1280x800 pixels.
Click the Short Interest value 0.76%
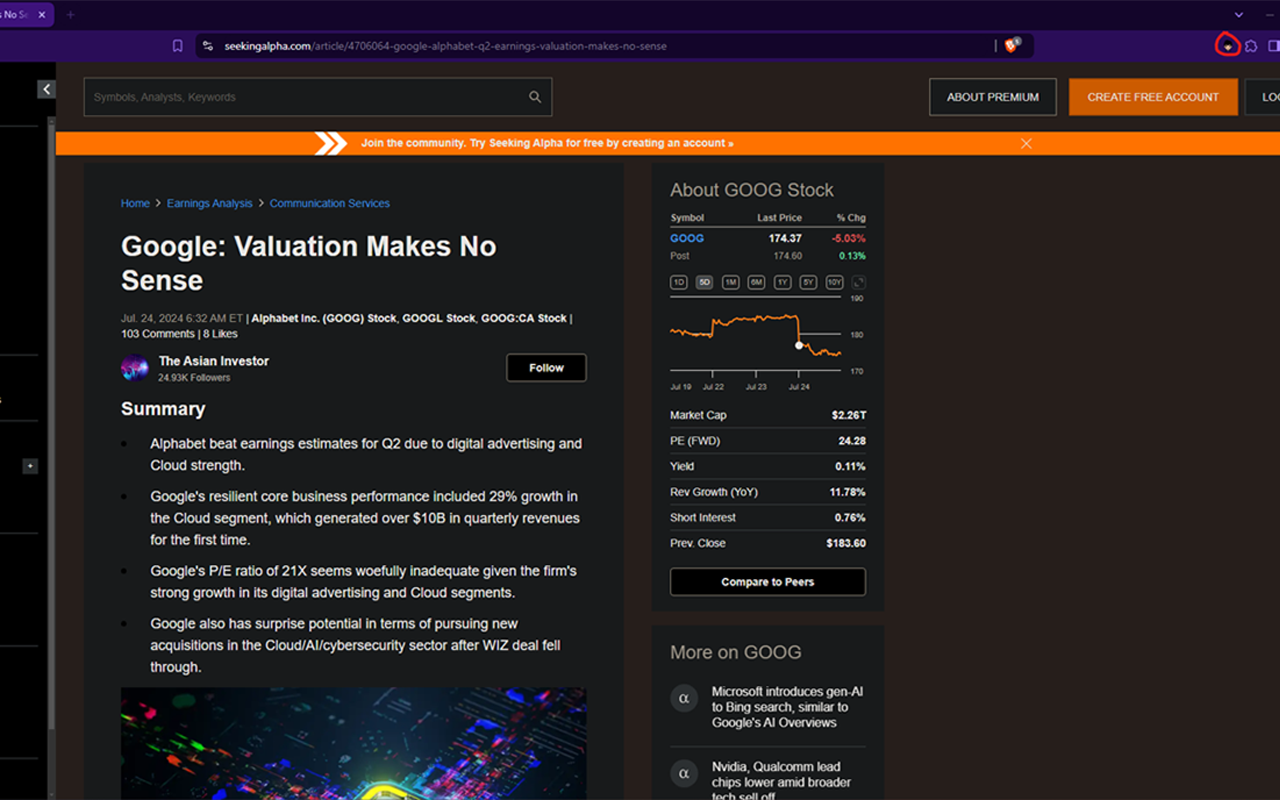851,518
